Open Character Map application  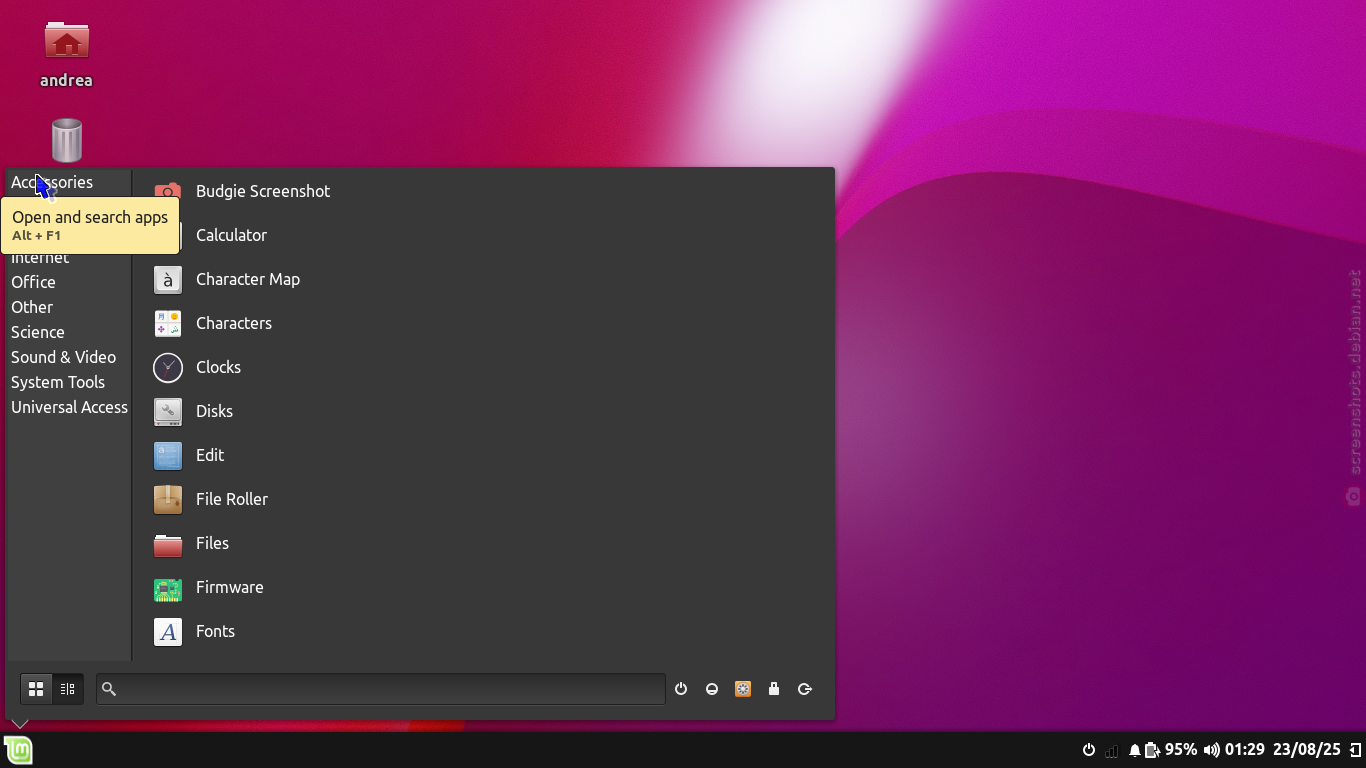tap(484, 279)
